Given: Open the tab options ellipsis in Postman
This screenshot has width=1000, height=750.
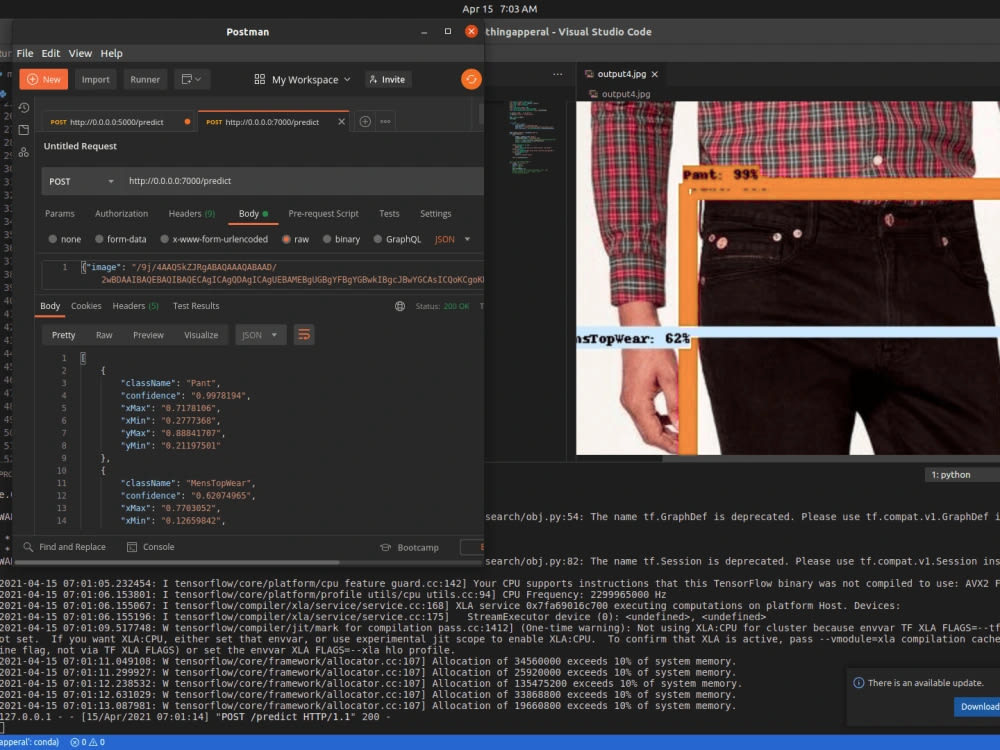Looking at the screenshot, I should coord(385,121).
